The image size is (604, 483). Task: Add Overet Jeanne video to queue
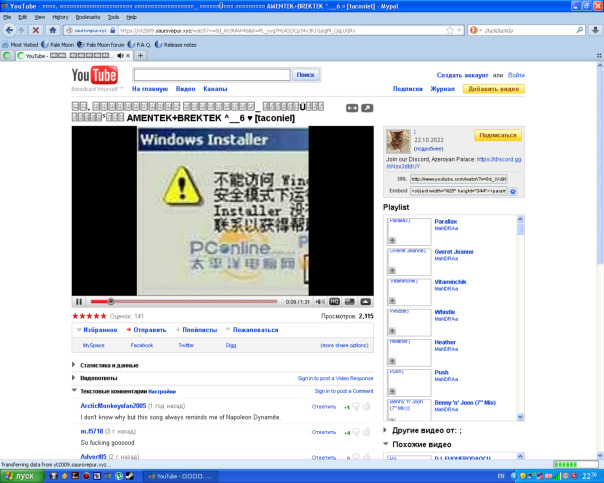(x=392, y=270)
